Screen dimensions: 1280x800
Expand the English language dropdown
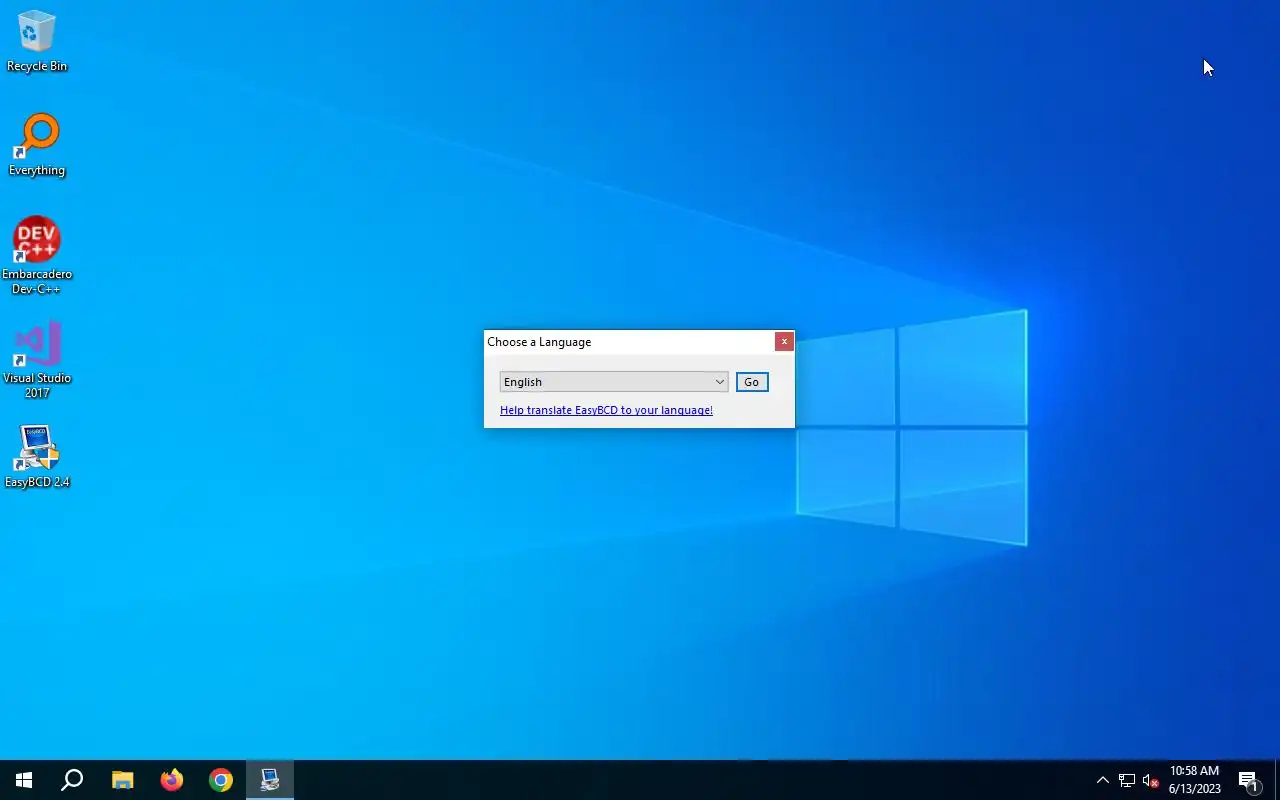pos(614,382)
